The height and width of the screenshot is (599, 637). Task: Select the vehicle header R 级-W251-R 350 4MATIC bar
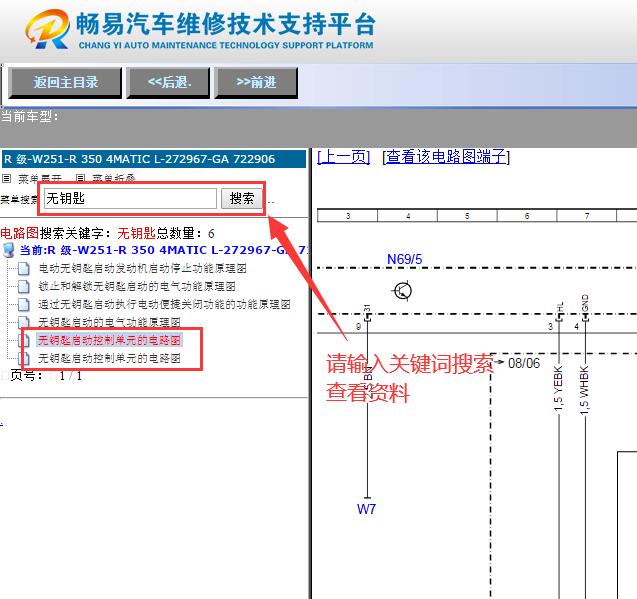154,159
